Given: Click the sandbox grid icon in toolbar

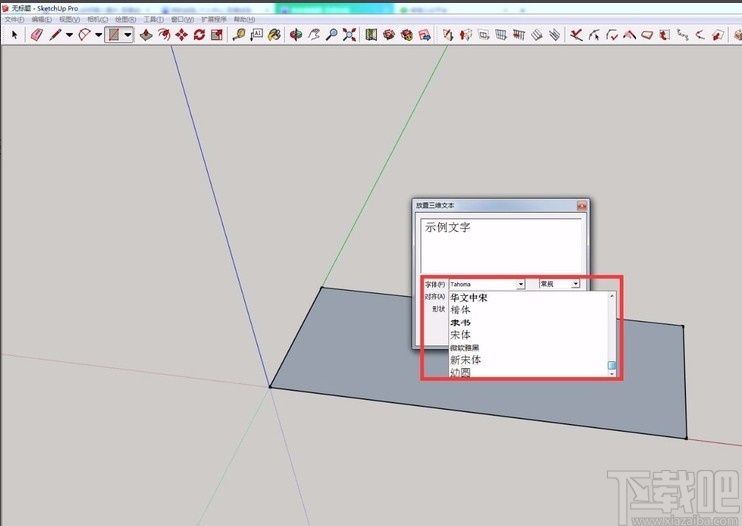Looking at the screenshot, I should click(x=501, y=35).
